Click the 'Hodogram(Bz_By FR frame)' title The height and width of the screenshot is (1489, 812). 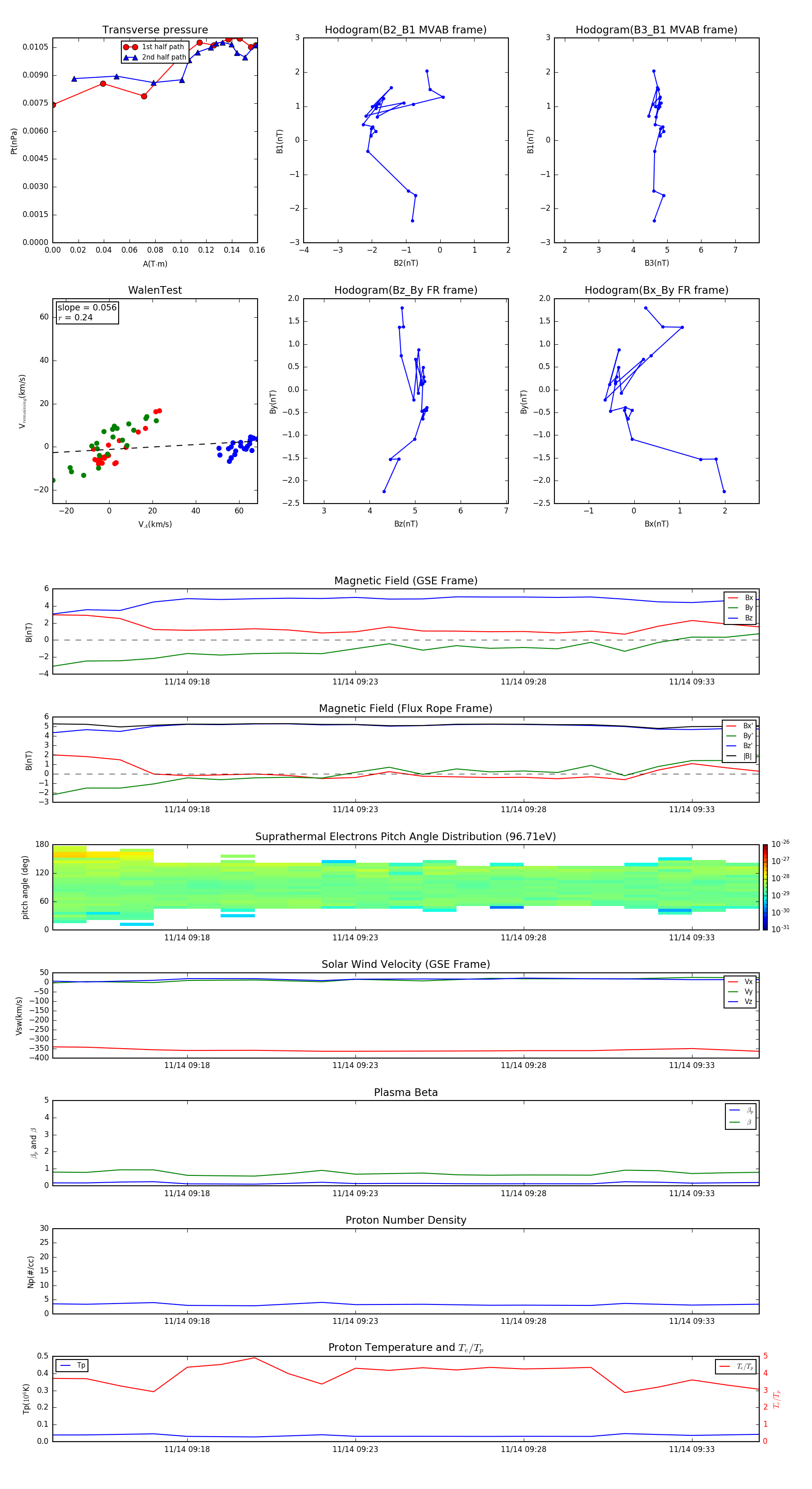tap(406, 290)
